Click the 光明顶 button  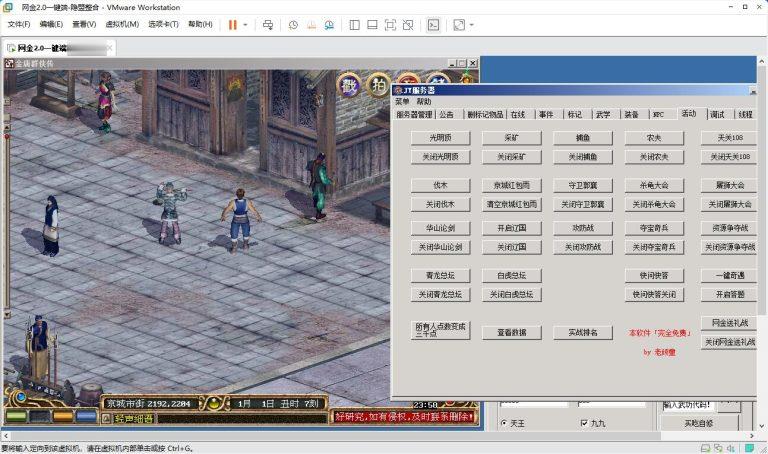pyautogui.click(x=440, y=138)
